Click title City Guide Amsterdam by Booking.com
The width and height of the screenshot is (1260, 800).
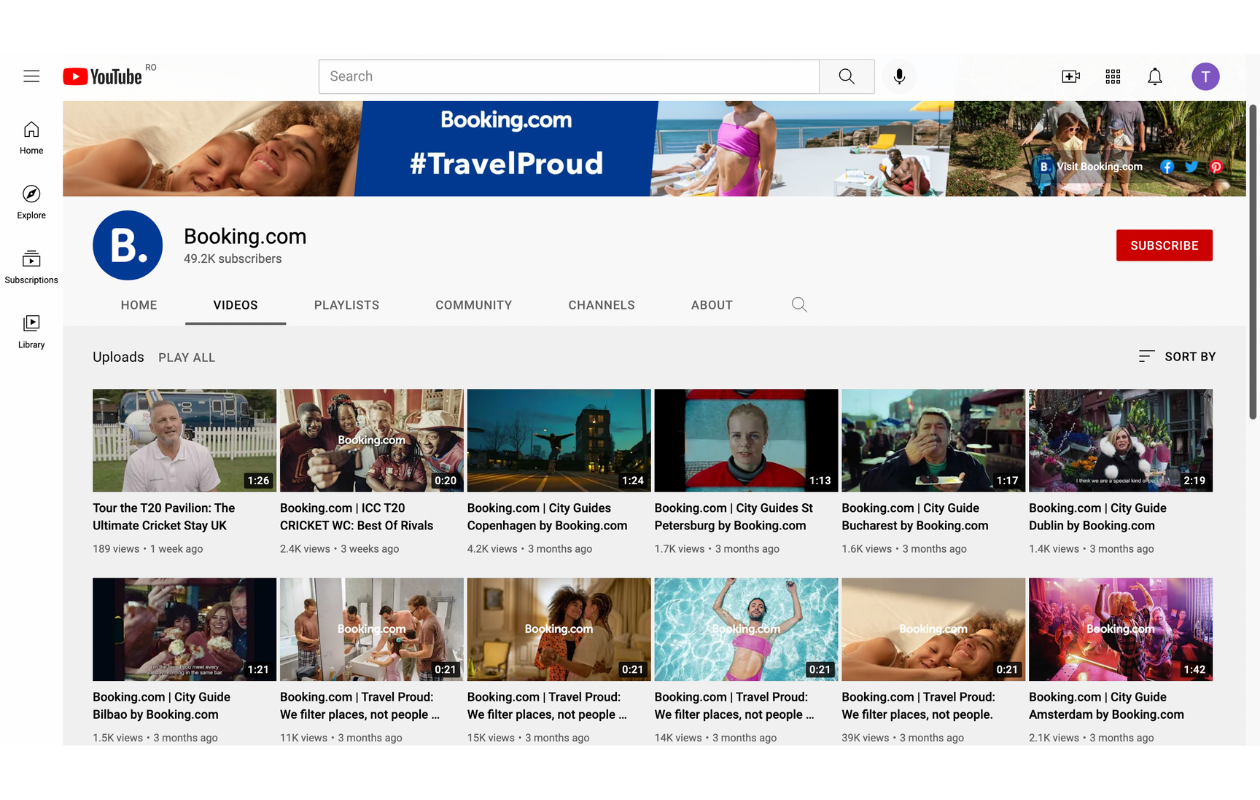click(1106, 705)
